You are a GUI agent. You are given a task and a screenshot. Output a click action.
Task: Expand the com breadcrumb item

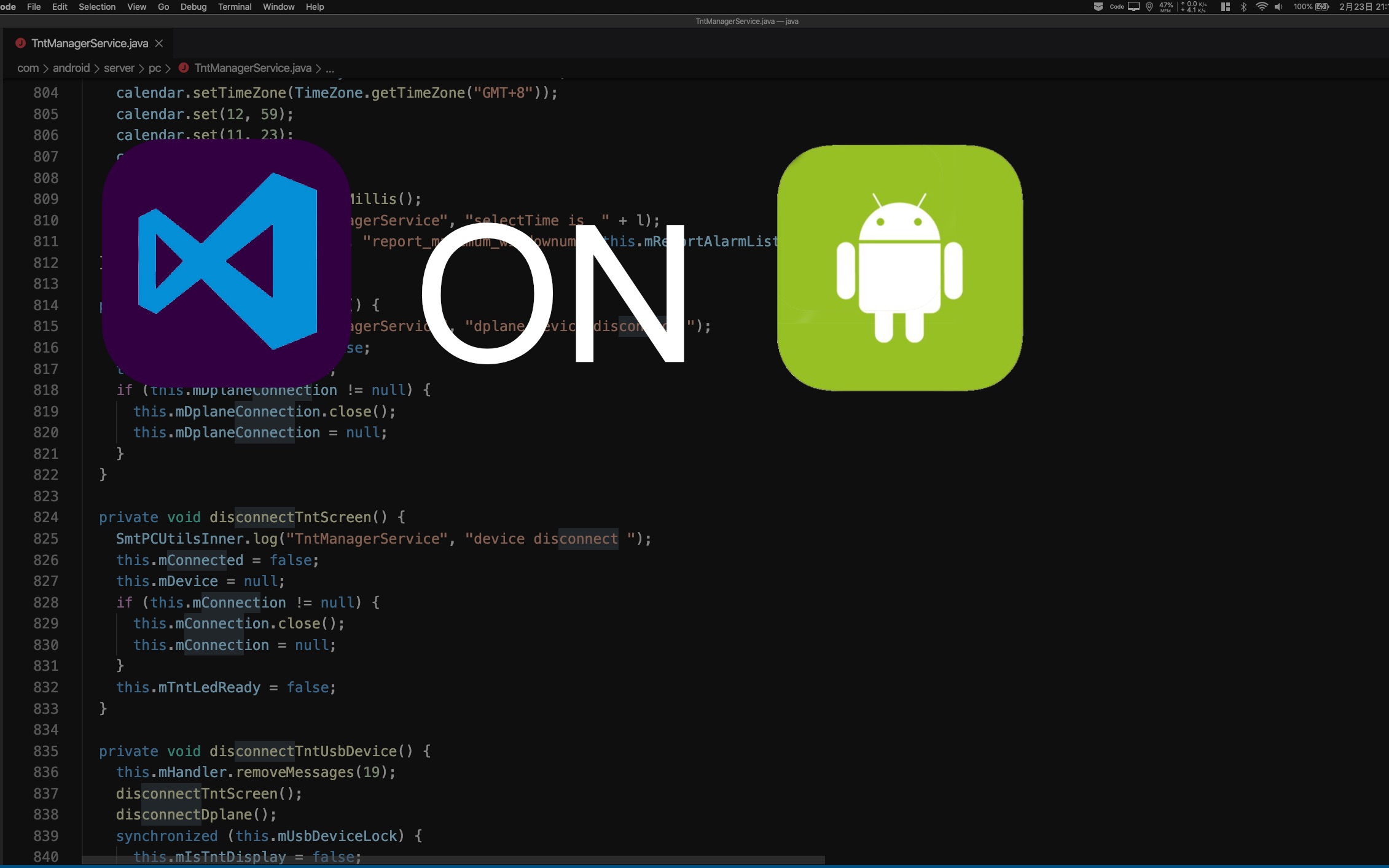(28, 68)
